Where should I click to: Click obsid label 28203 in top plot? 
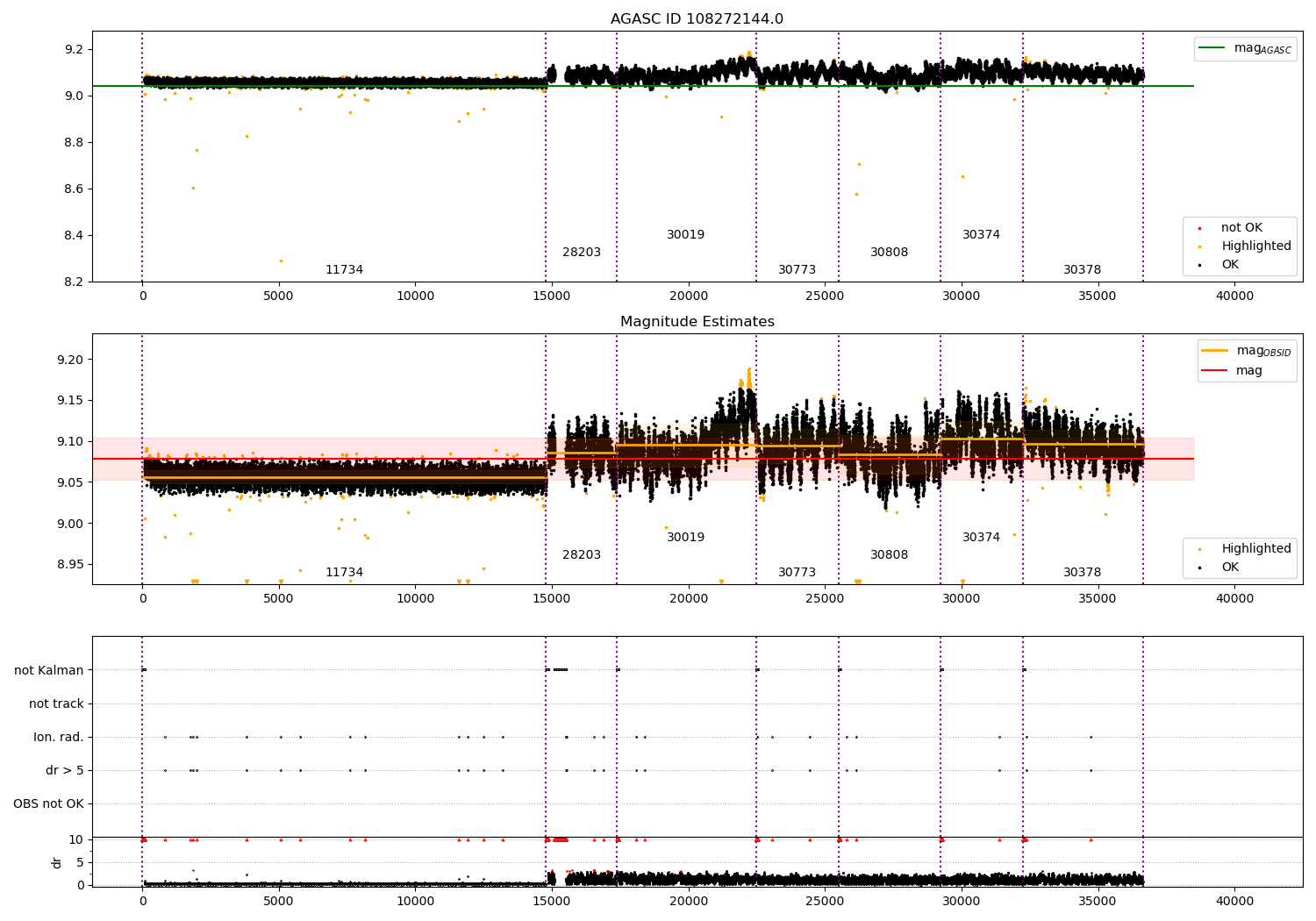tap(582, 253)
